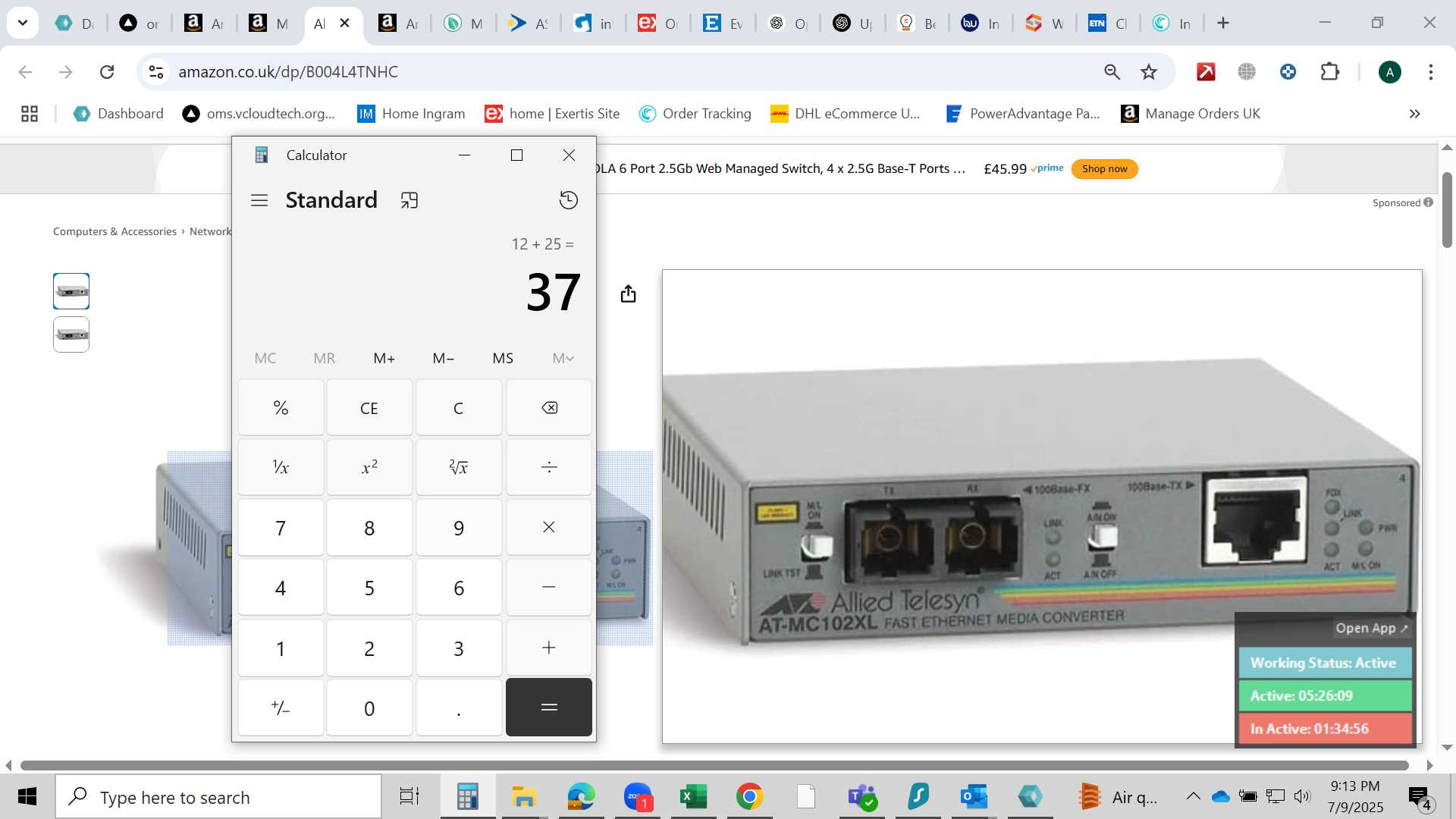Switch to the first Dashboard tab
The width and height of the screenshot is (1456, 819).
pos(75,24)
